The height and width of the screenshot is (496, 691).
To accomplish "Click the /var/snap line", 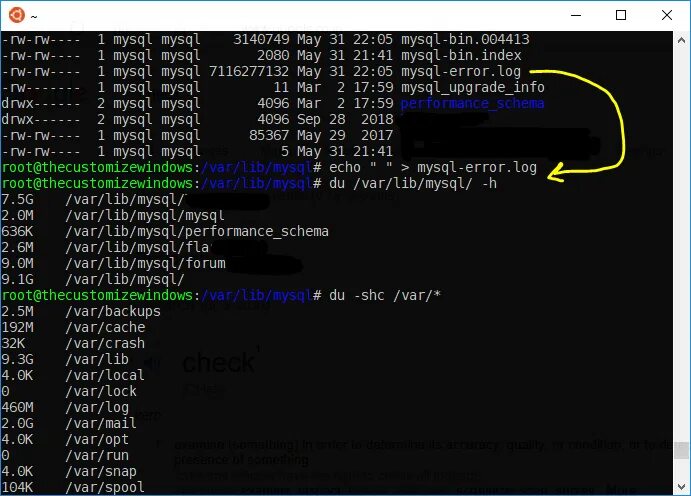I will 101,471.
